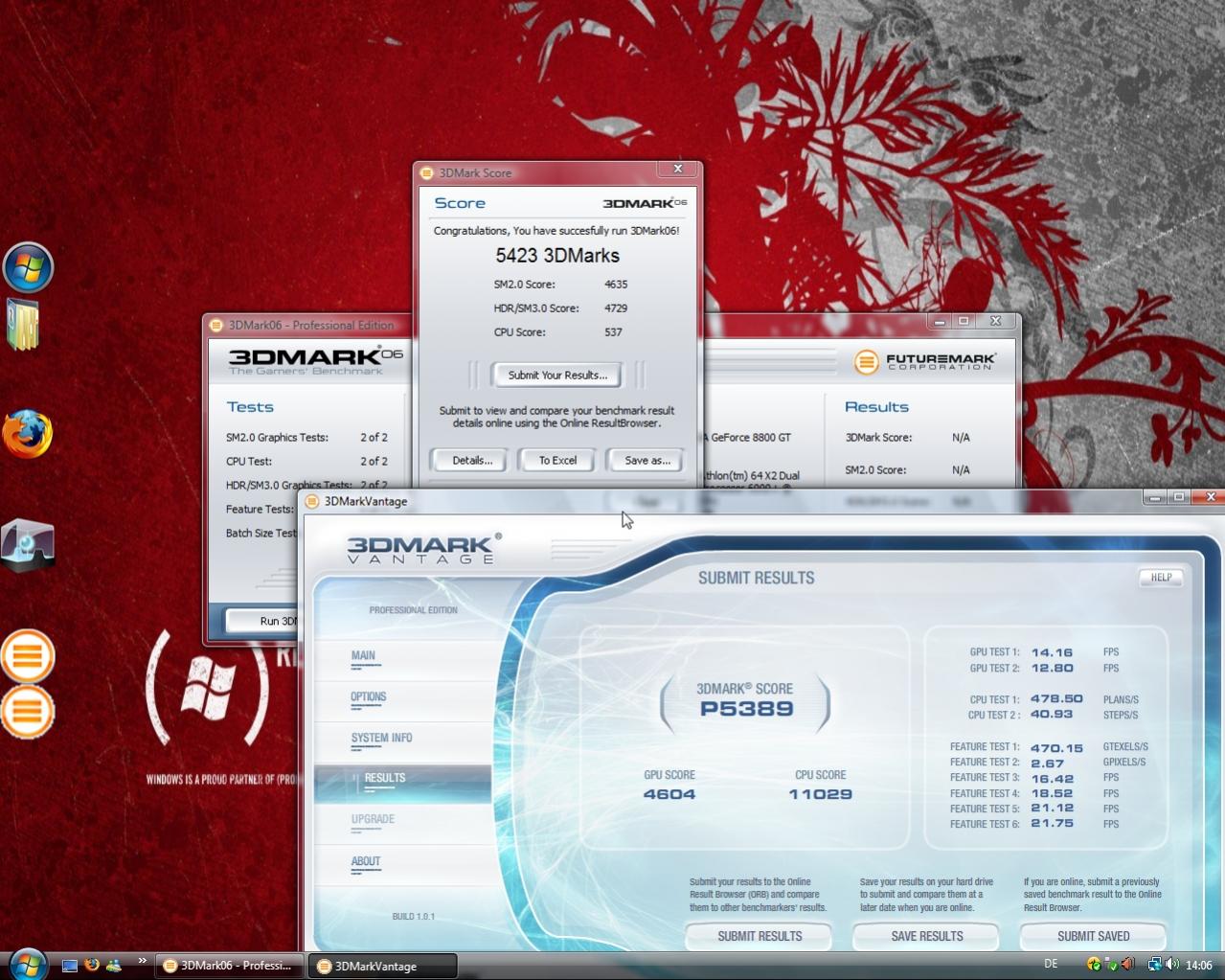Open the ABOUT section in Vantage

(366, 861)
